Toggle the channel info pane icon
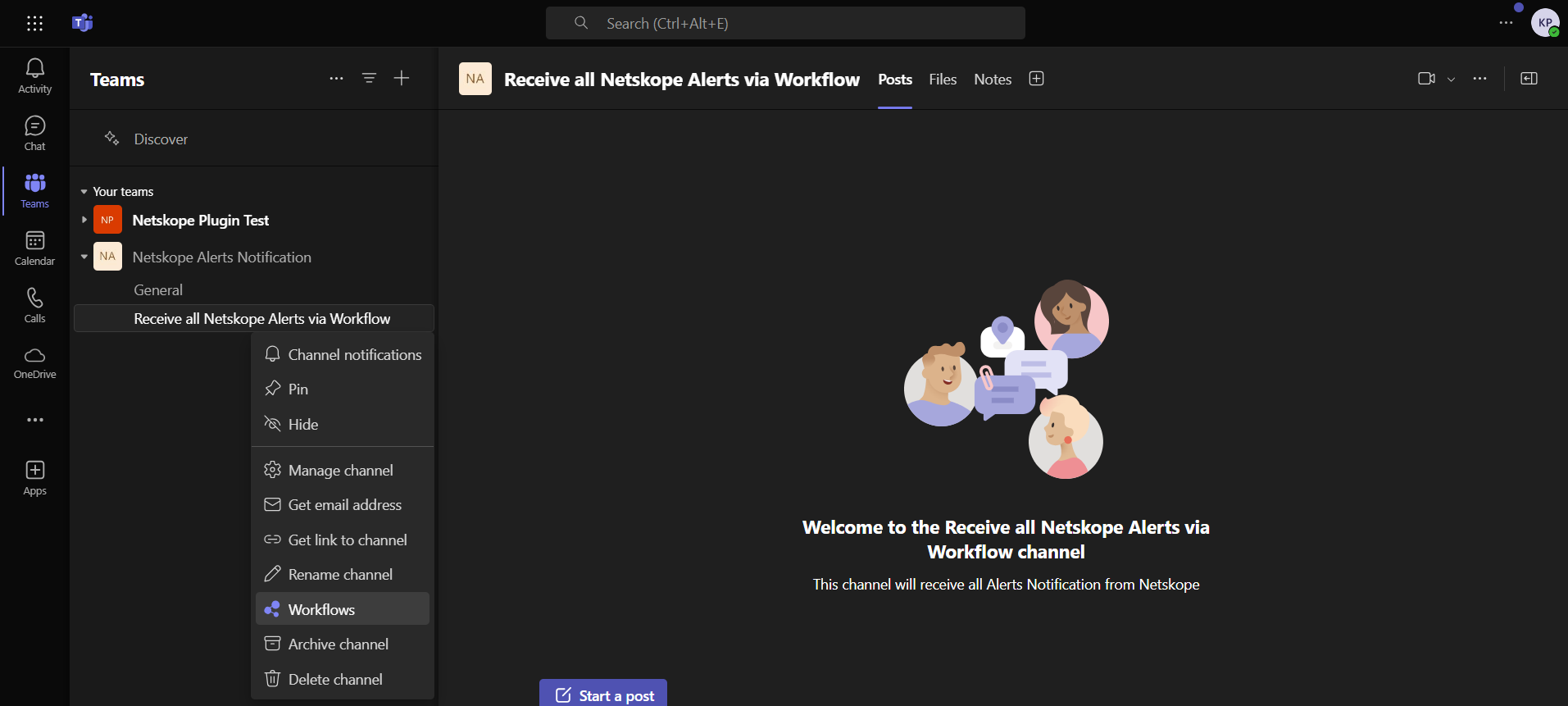The image size is (1568, 706). (1529, 79)
